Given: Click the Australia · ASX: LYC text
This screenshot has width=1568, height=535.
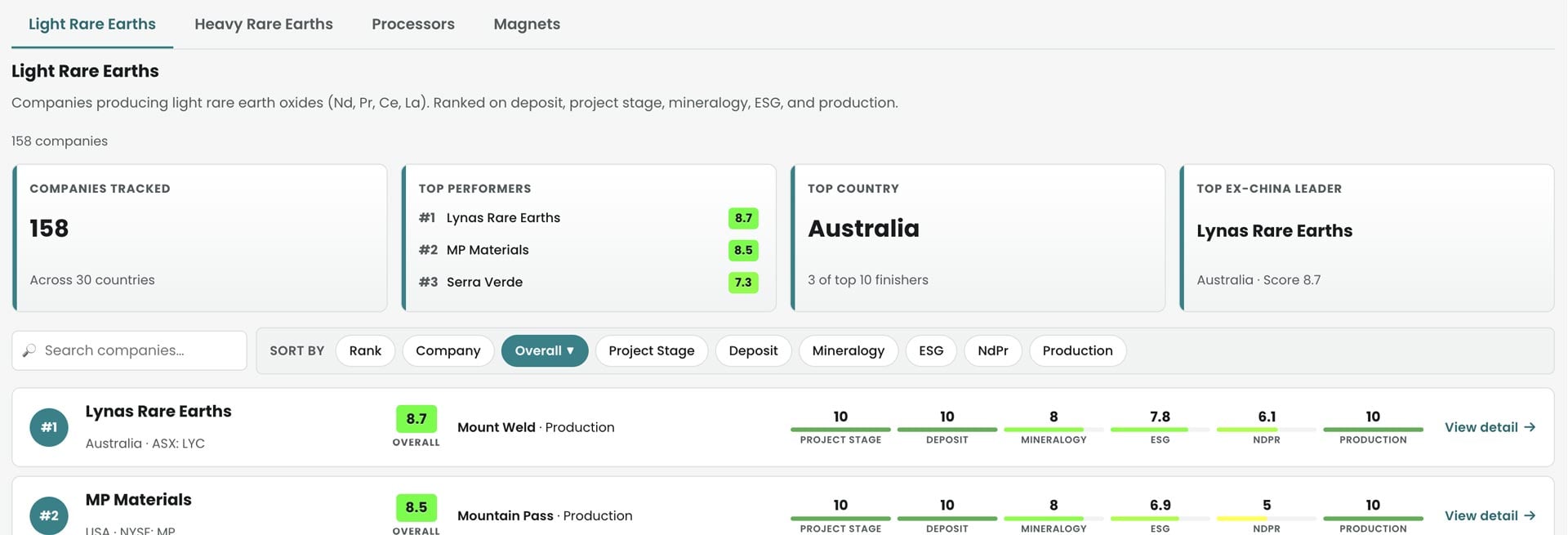Looking at the screenshot, I should point(145,444).
